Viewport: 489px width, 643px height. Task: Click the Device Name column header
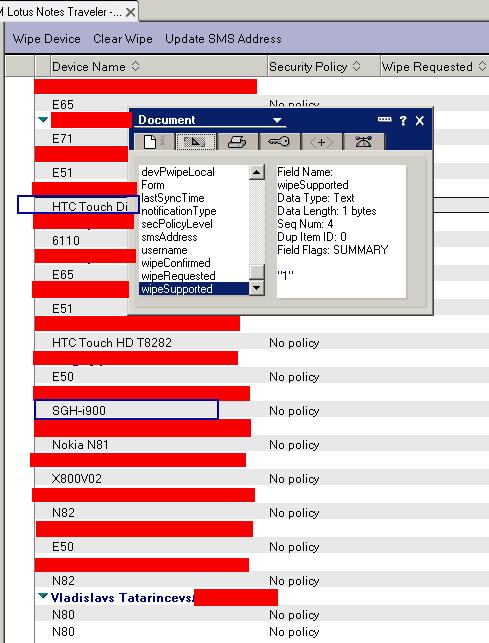[158, 66]
